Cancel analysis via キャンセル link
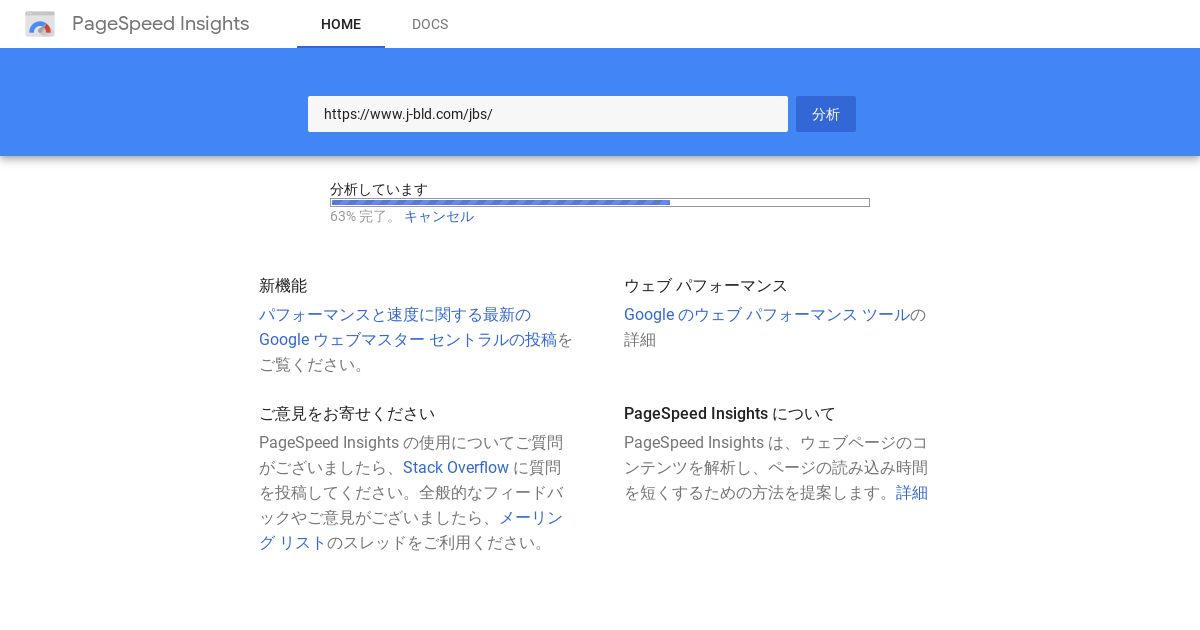The height and width of the screenshot is (630, 1200). point(439,216)
